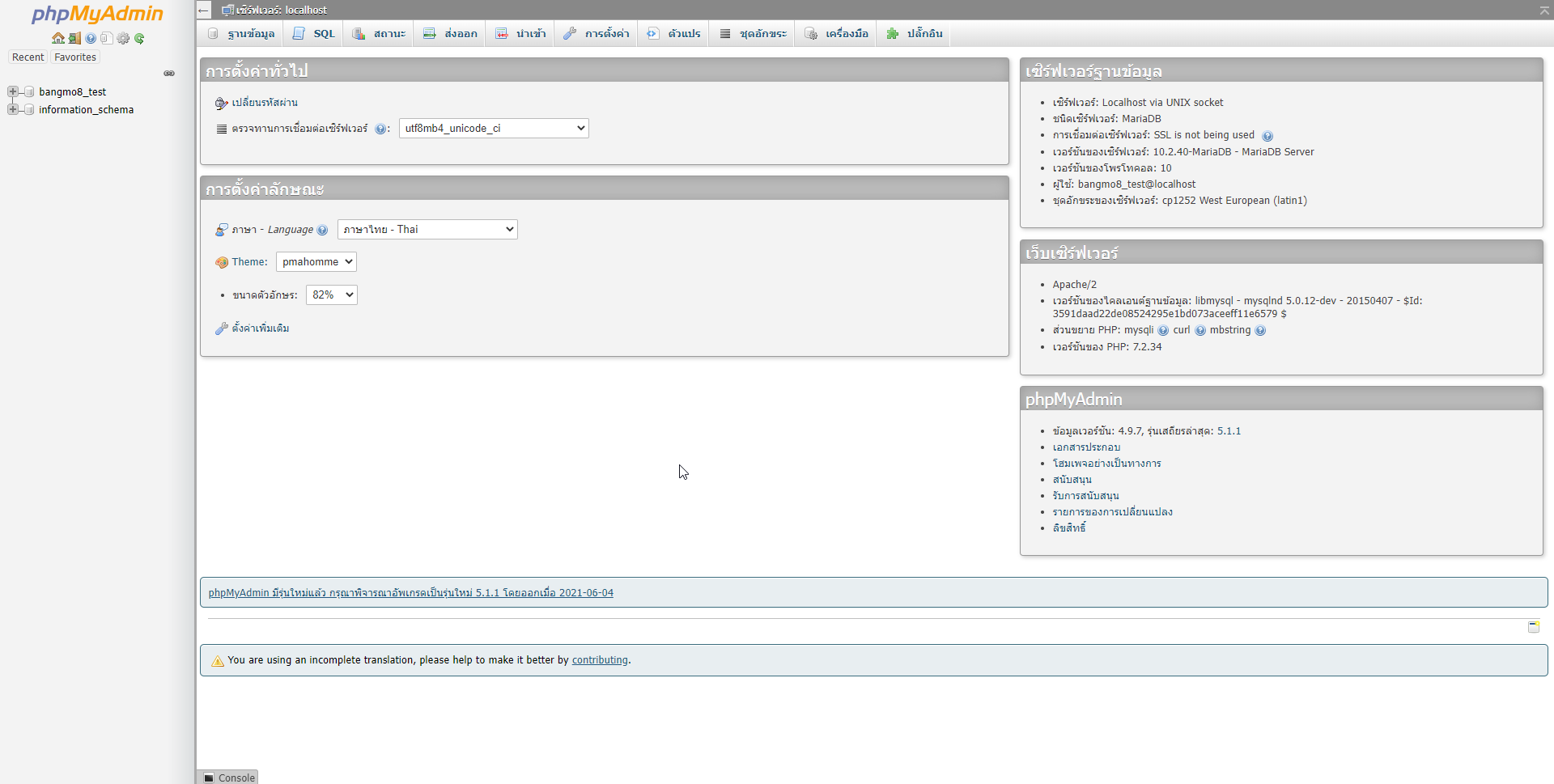
Task: Reload the navigation panel with green arrow
Action: click(139, 38)
